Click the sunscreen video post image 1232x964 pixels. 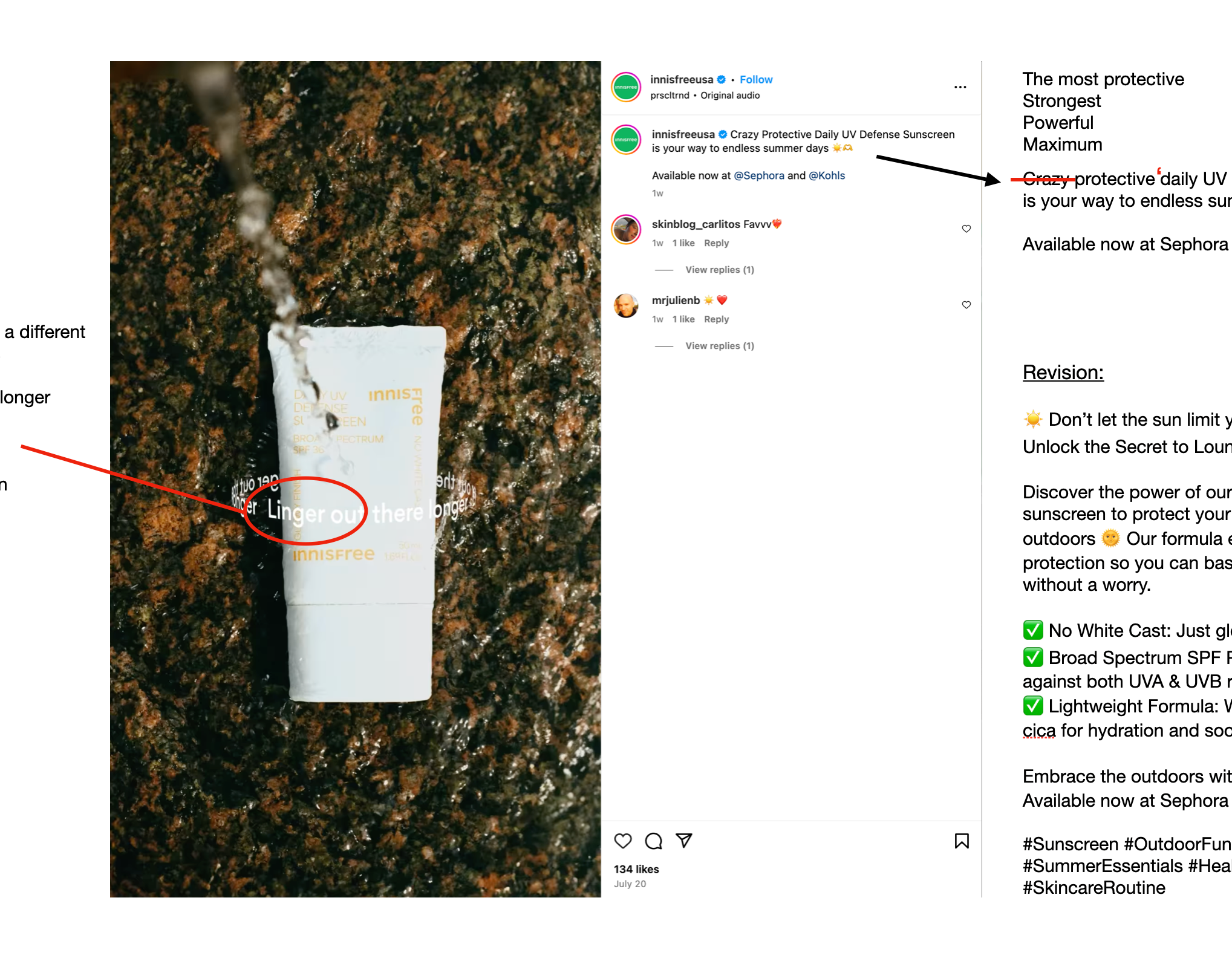point(356,479)
